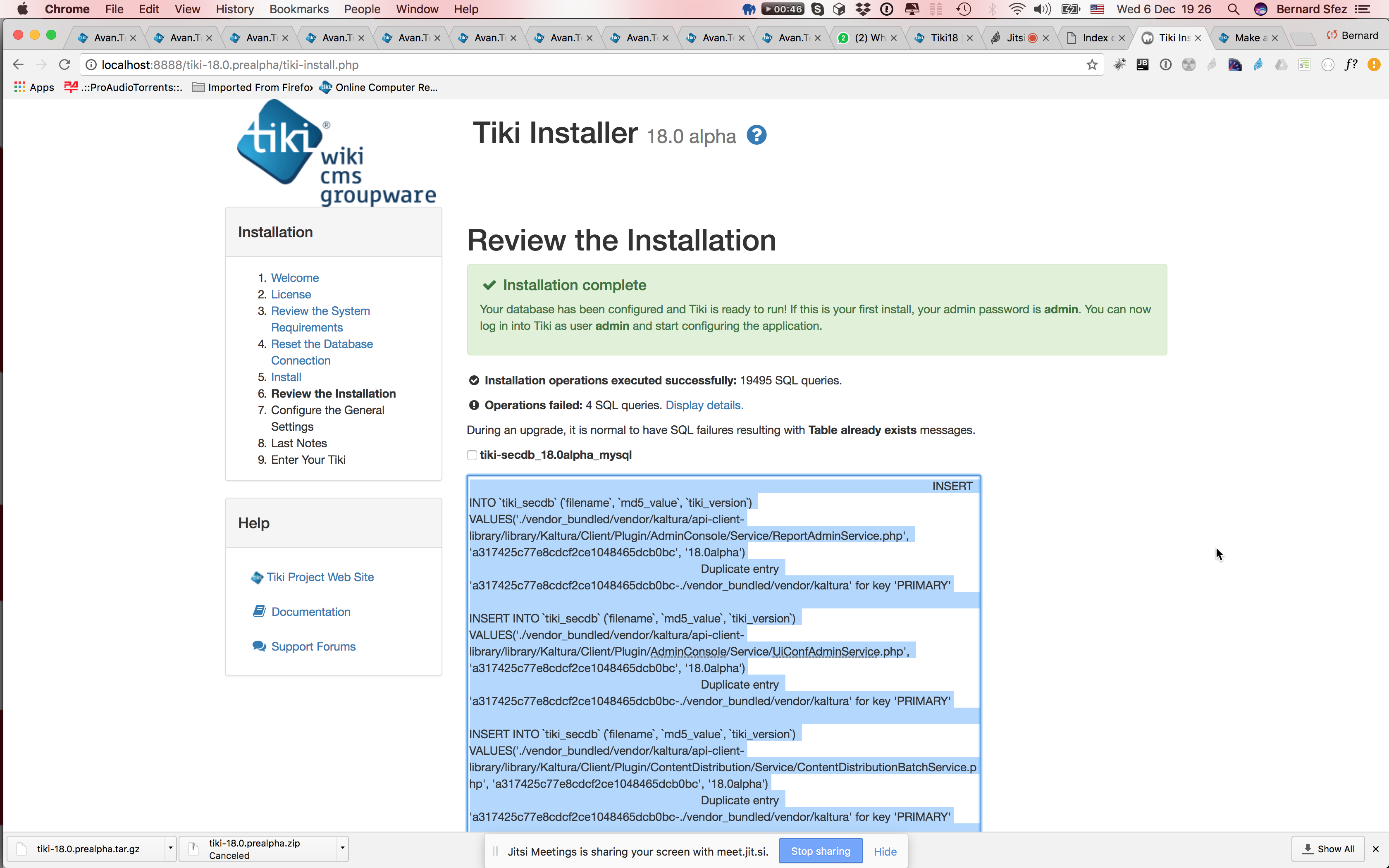Click the Dropbox icon in the menu bar
1389x868 pixels.
[x=863, y=9]
